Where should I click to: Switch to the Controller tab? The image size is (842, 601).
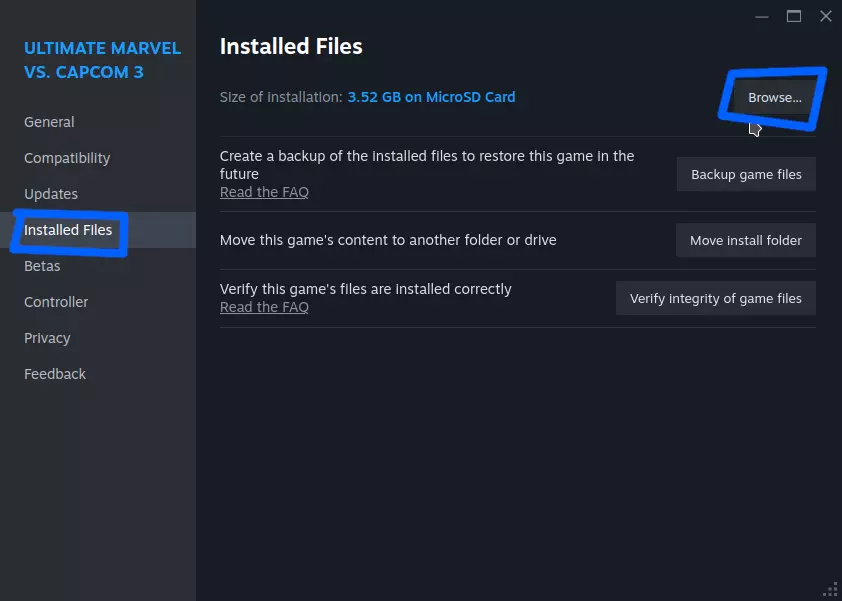[56, 302]
